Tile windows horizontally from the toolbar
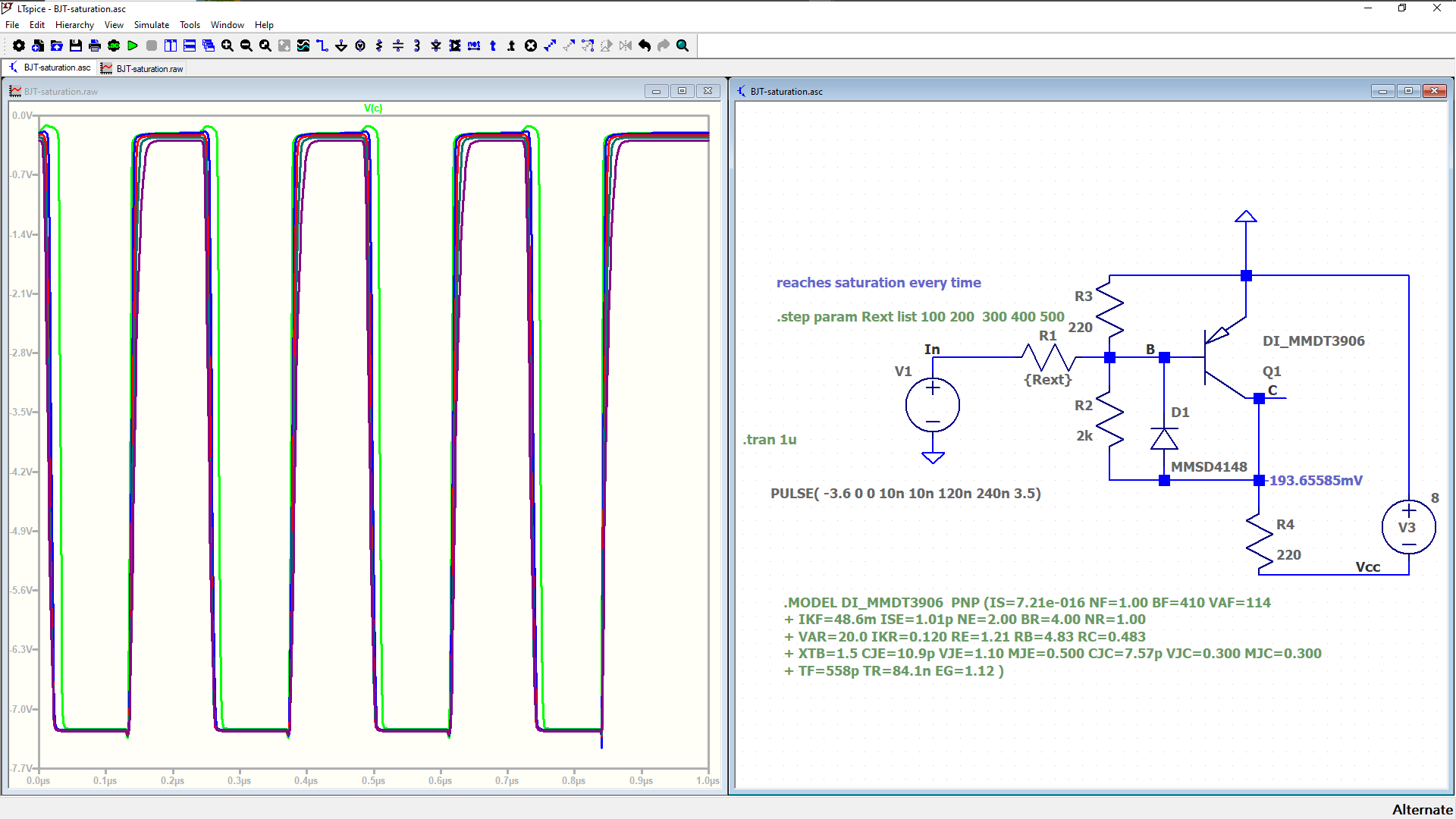 pos(190,45)
